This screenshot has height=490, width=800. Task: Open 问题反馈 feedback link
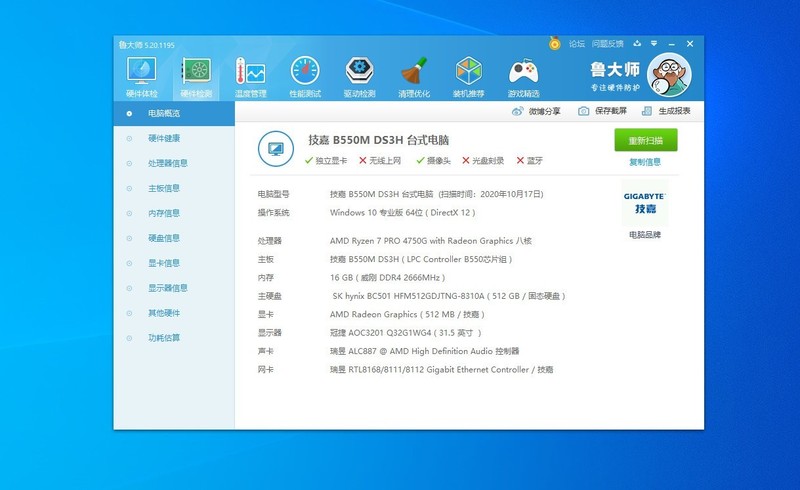pyautogui.click(x=608, y=44)
